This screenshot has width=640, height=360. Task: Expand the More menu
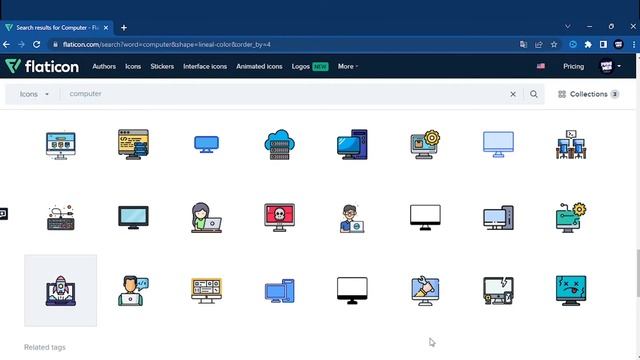tap(348, 66)
